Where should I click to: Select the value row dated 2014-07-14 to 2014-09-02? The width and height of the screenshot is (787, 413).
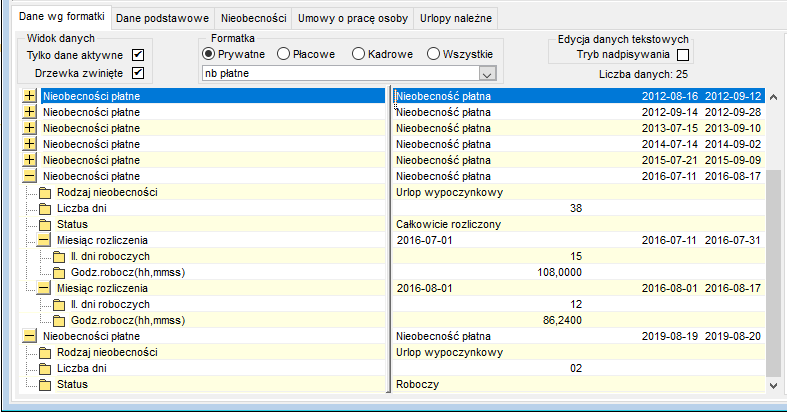click(x=579, y=144)
